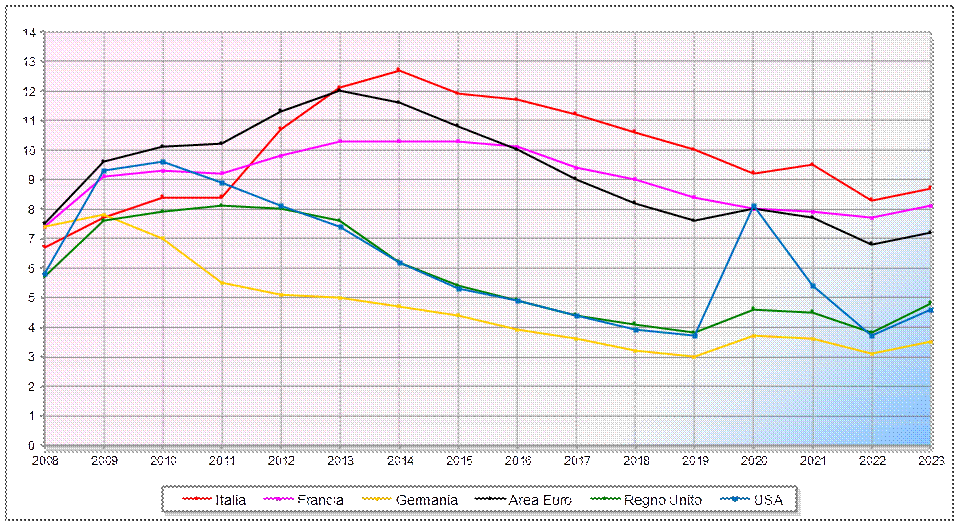Select the black Area Euro legend line sample
The image size is (961, 528).
[490, 500]
